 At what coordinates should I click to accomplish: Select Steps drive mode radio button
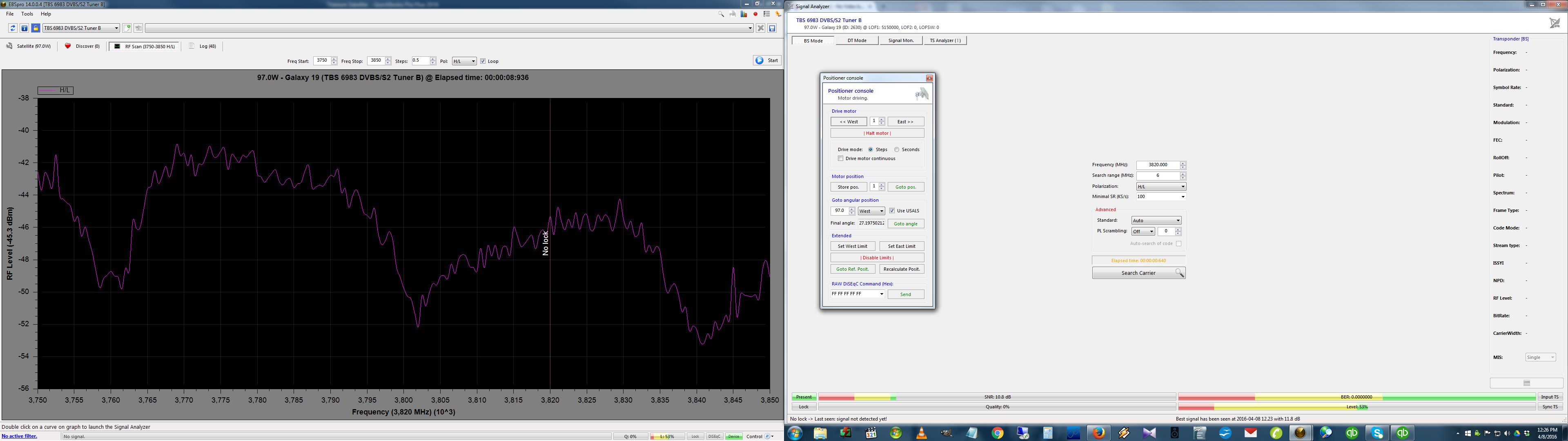pyautogui.click(x=871, y=149)
